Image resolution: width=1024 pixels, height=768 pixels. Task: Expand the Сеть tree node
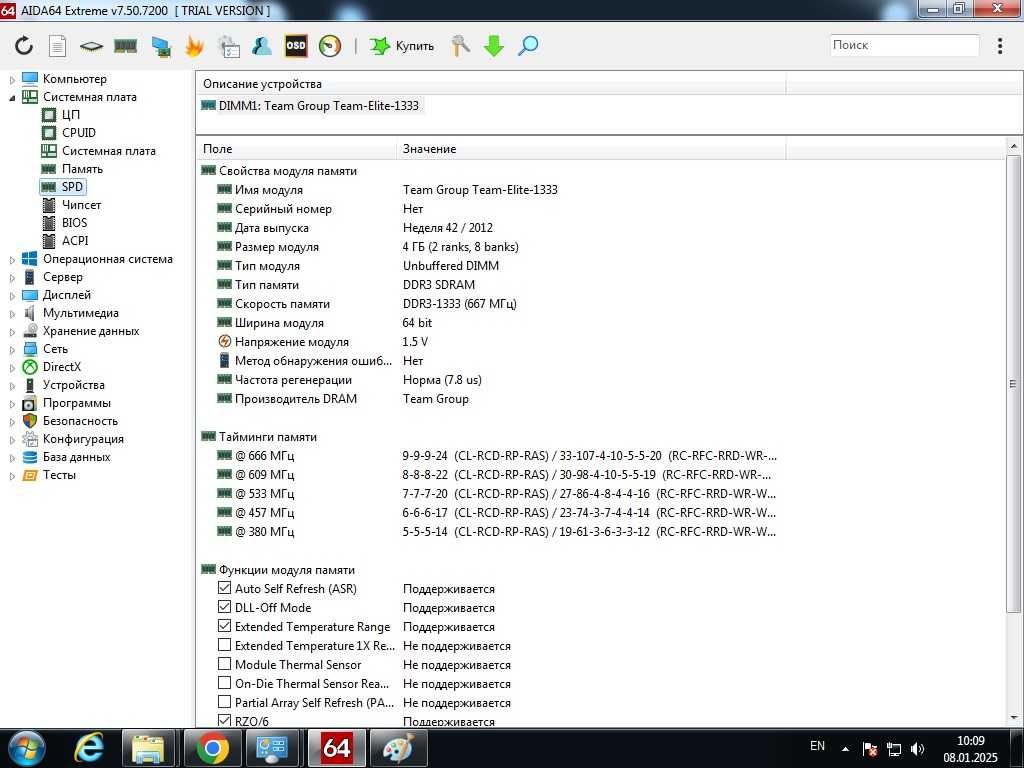pos(12,350)
